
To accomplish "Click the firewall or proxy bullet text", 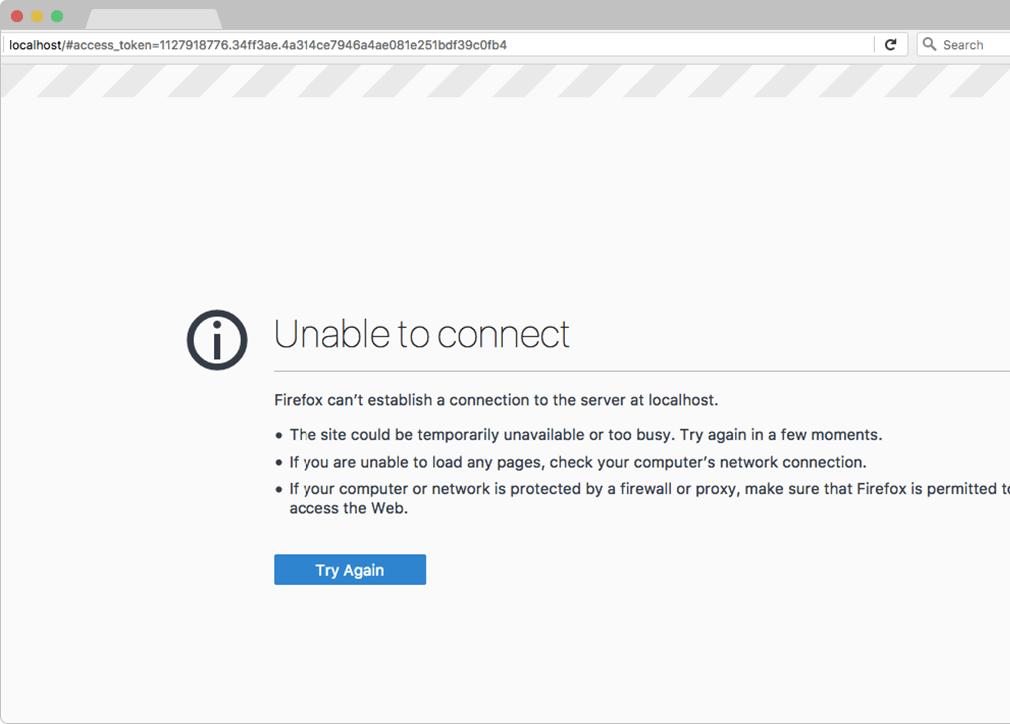I will 640,489.
